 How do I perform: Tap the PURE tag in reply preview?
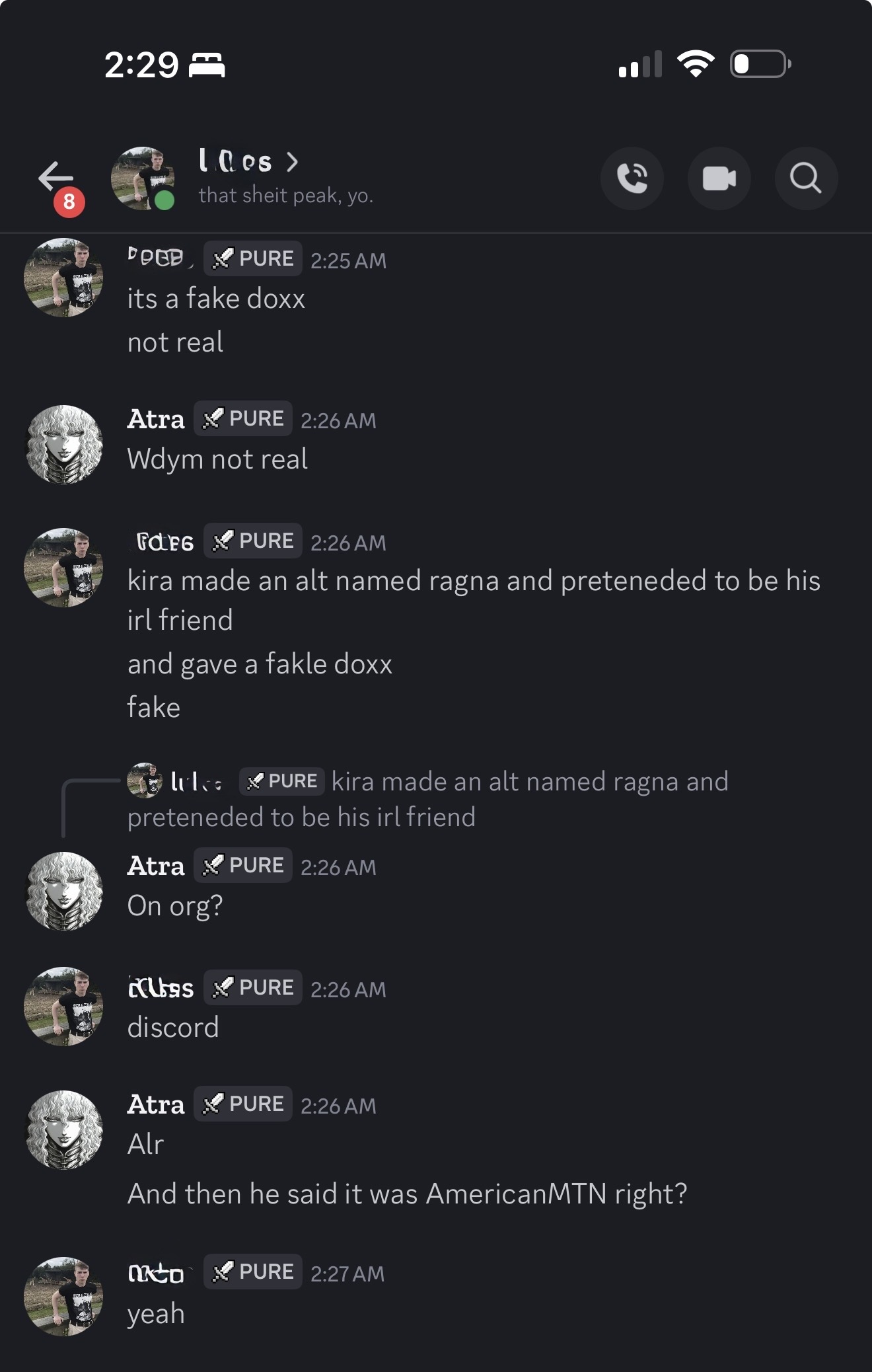tap(282, 781)
